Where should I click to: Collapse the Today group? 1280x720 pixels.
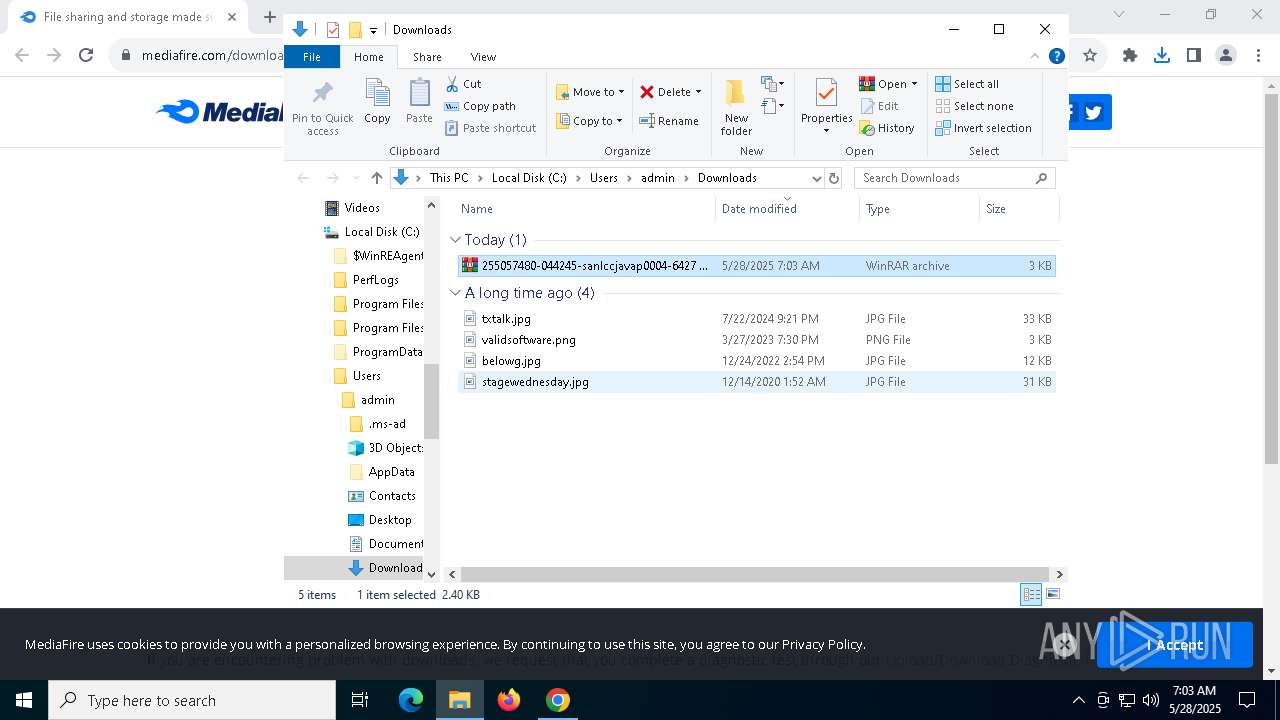coord(456,240)
